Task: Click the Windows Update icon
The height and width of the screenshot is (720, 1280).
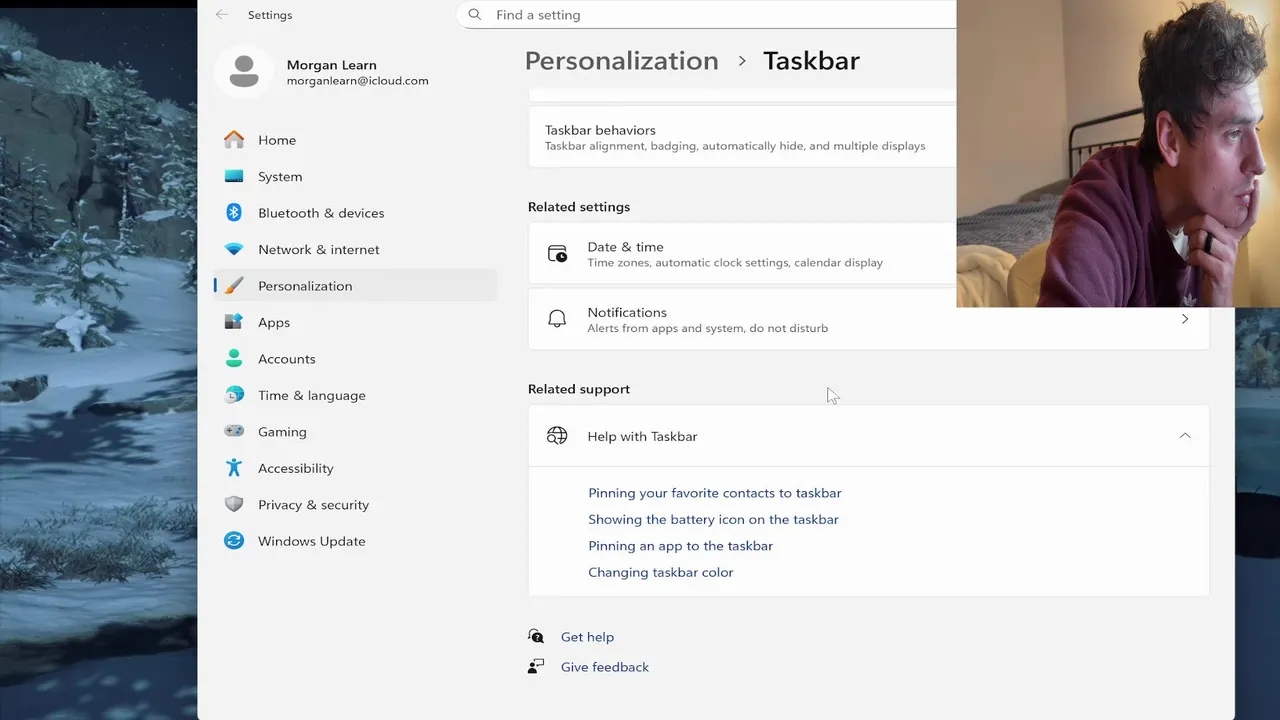Action: [x=234, y=541]
